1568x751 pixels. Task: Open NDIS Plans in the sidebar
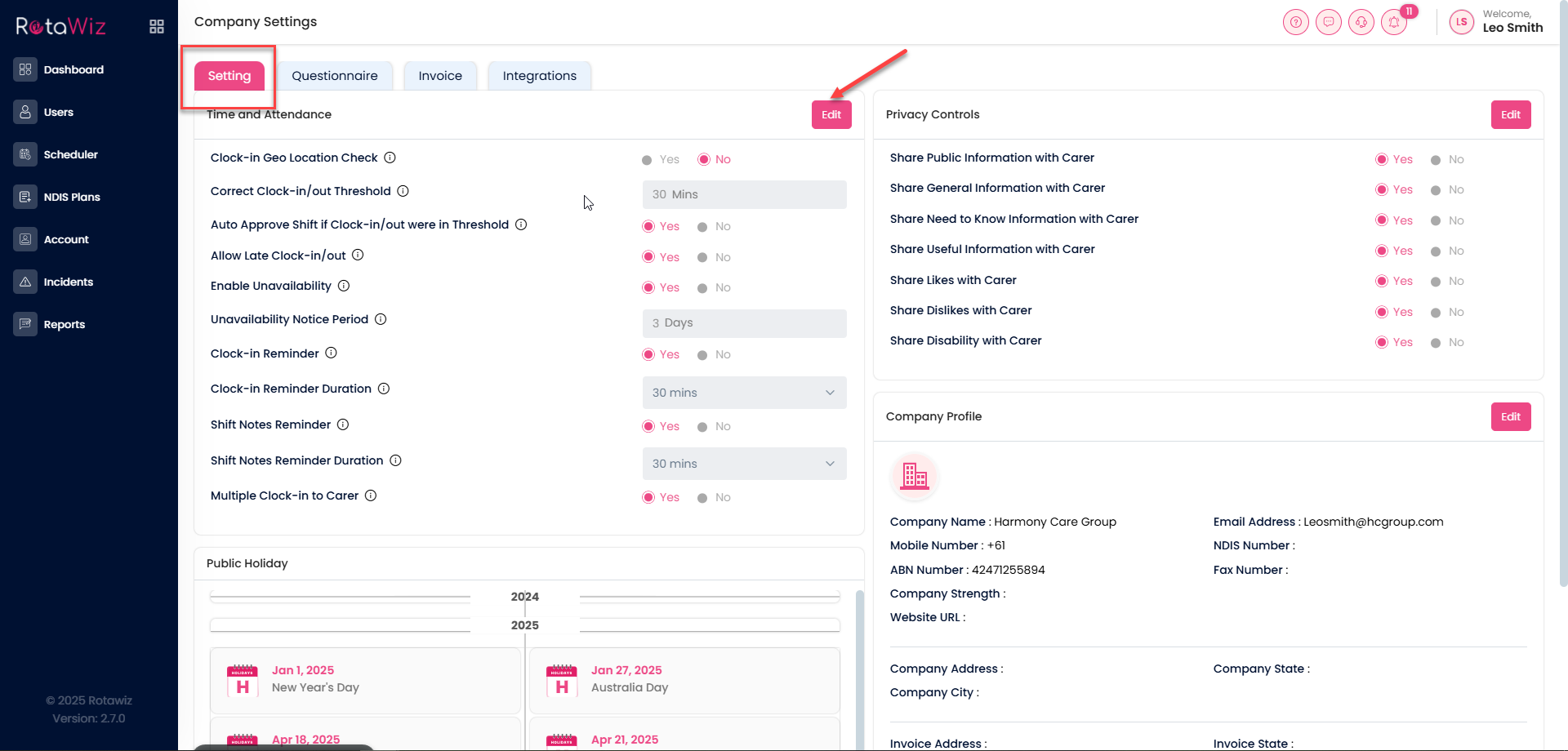pyautogui.click(x=72, y=197)
